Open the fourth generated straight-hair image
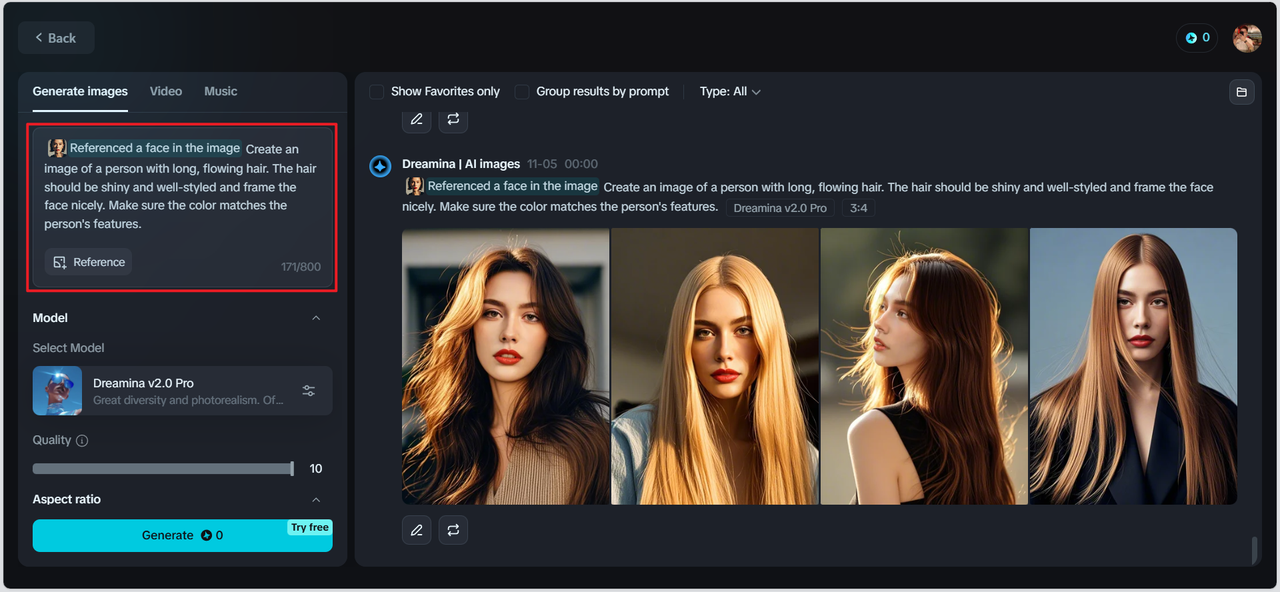The height and width of the screenshot is (592, 1280). (1133, 366)
